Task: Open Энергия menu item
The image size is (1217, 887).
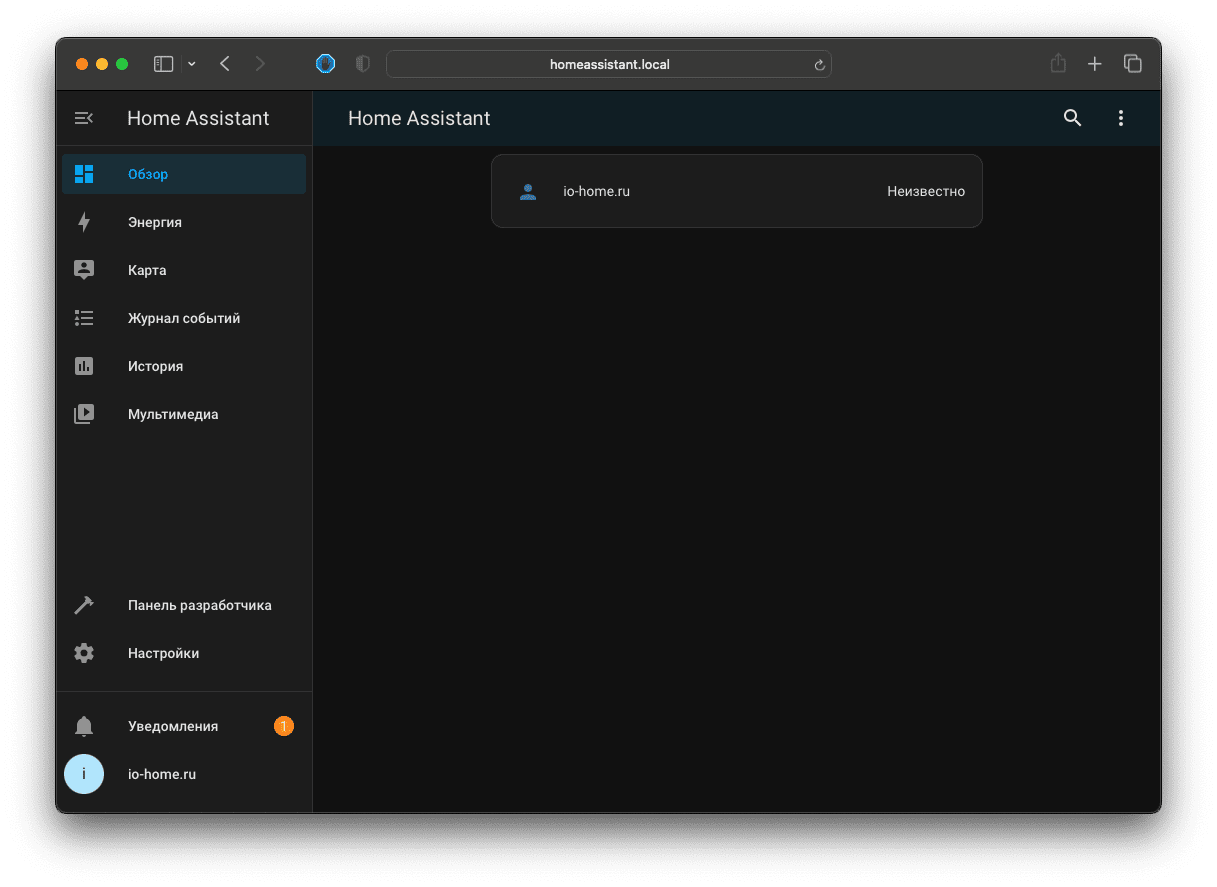Action: [x=184, y=222]
